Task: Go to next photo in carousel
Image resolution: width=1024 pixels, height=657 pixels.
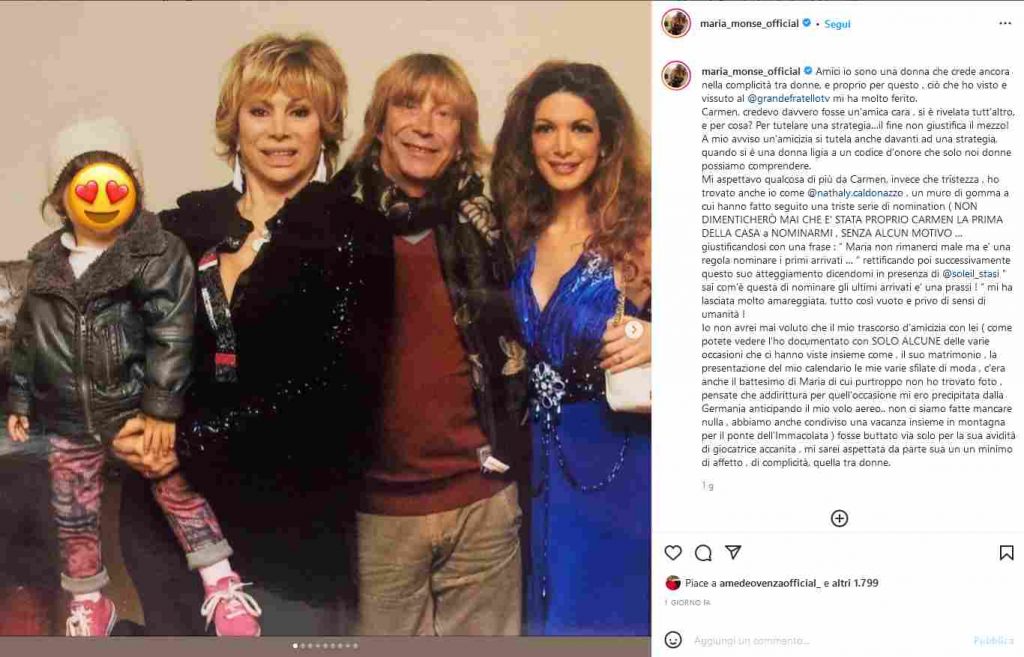Action: 633,330
